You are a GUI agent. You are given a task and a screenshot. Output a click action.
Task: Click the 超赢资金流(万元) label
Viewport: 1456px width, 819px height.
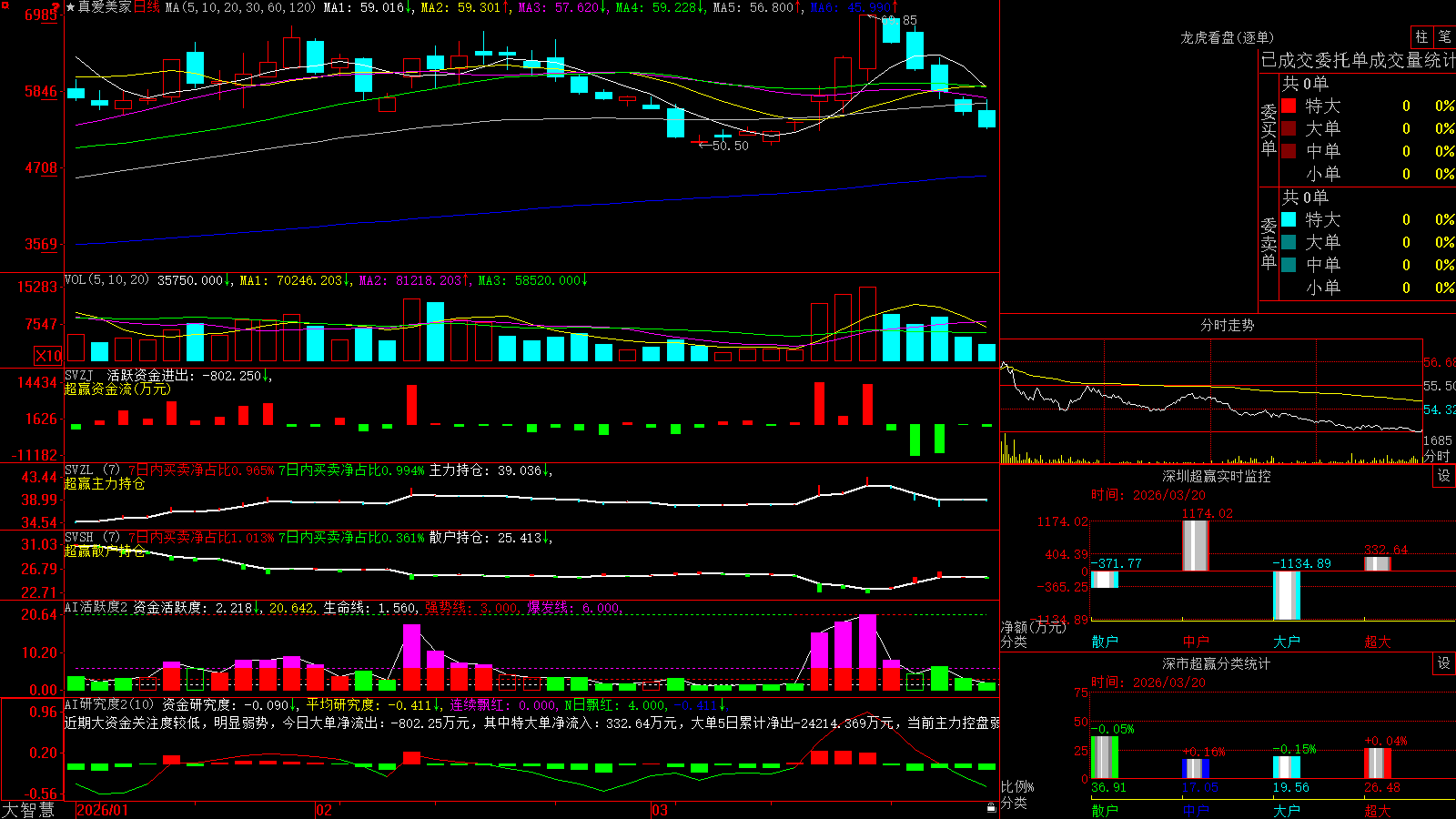click(117, 389)
